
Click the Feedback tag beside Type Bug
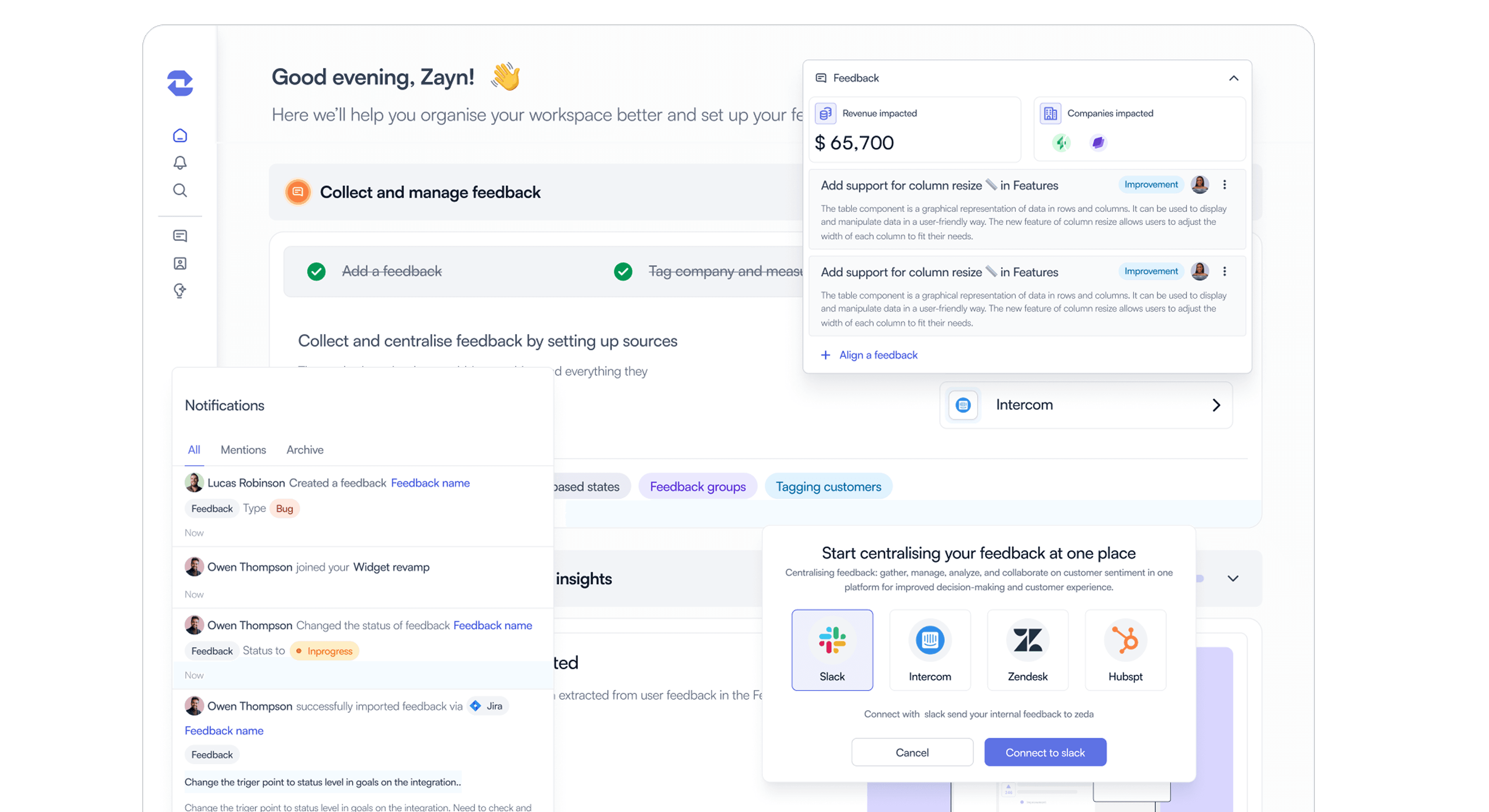tap(212, 509)
